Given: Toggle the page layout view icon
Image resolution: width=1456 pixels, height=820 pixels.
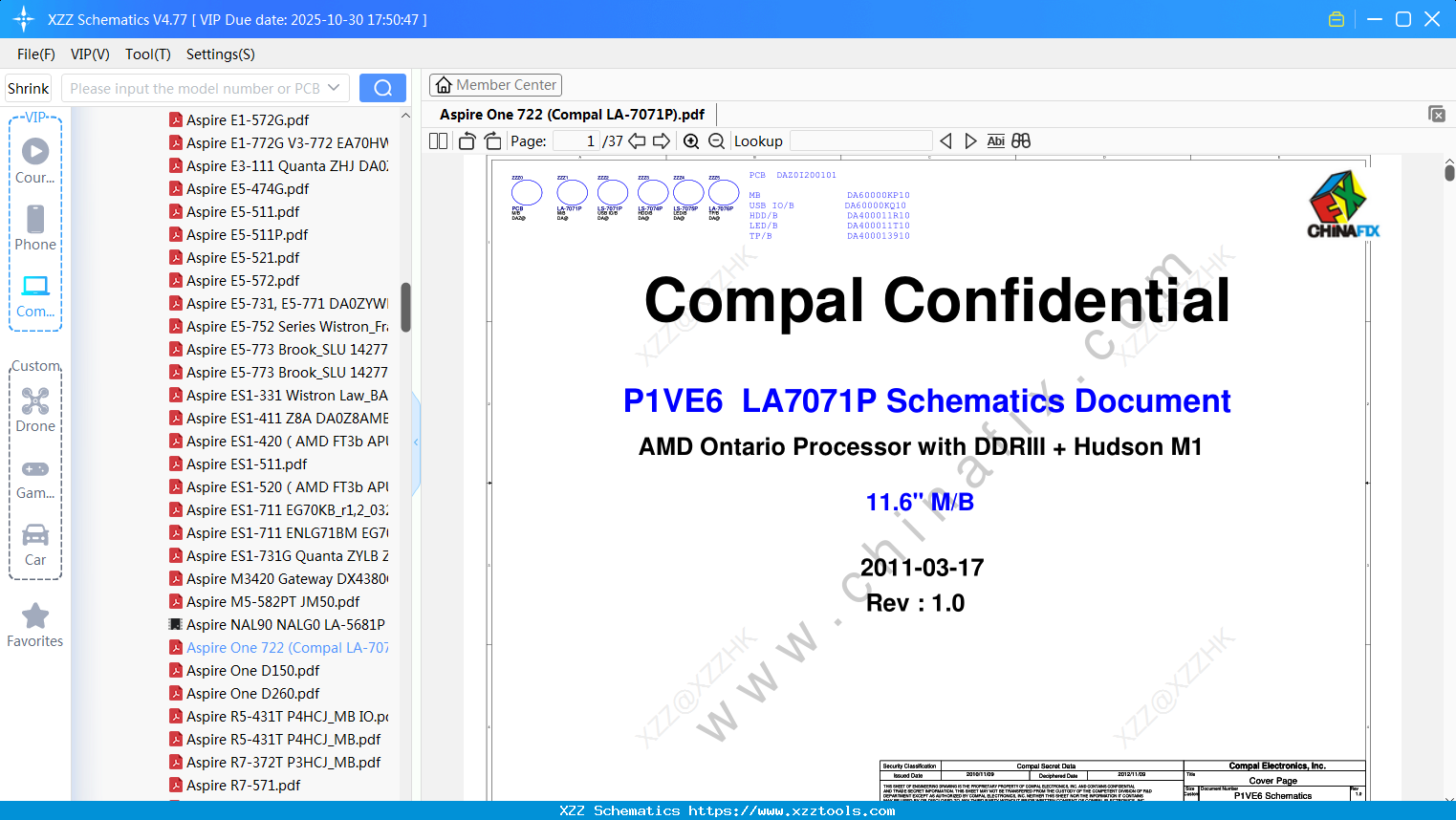Looking at the screenshot, I should [x=439, y=141].
